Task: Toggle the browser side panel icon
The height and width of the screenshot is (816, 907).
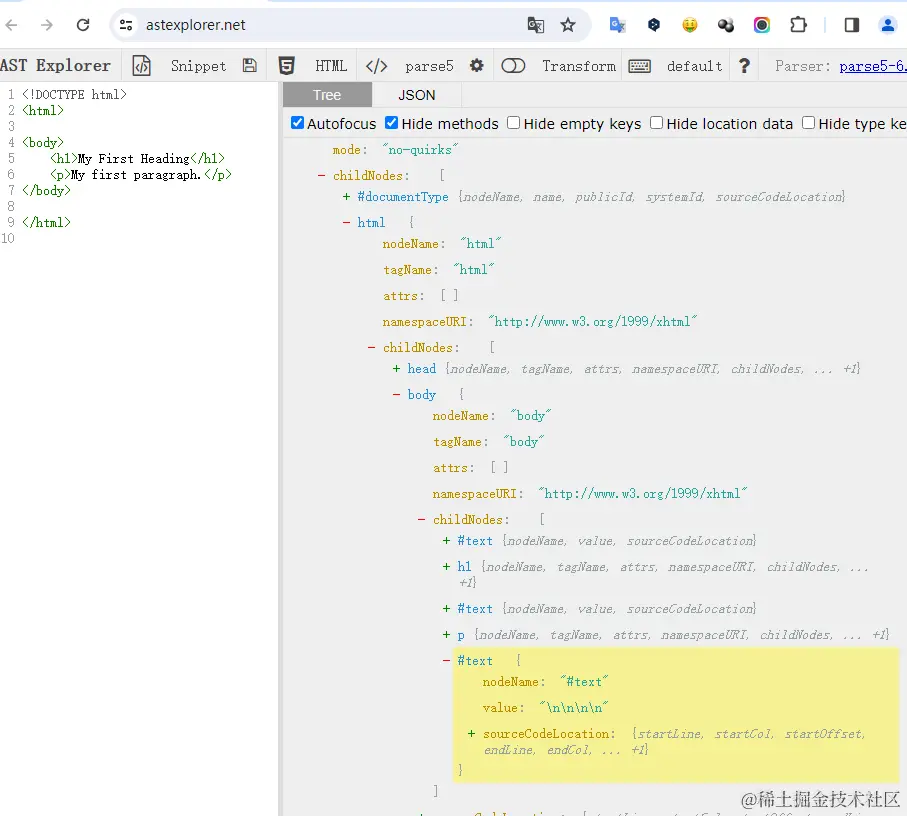Action: [x=851, y=25]
